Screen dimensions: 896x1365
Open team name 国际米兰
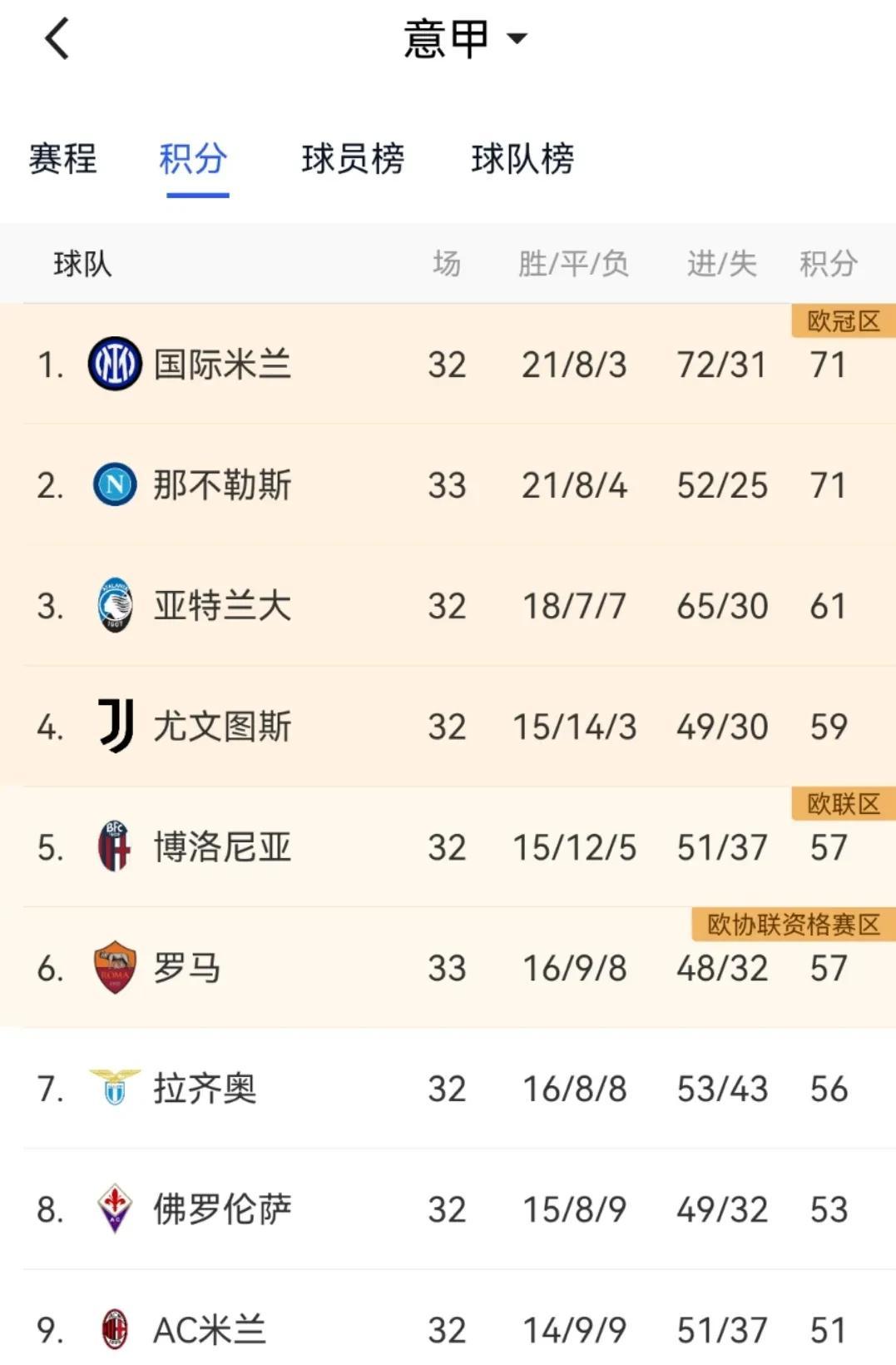click(x=222, y=365)
